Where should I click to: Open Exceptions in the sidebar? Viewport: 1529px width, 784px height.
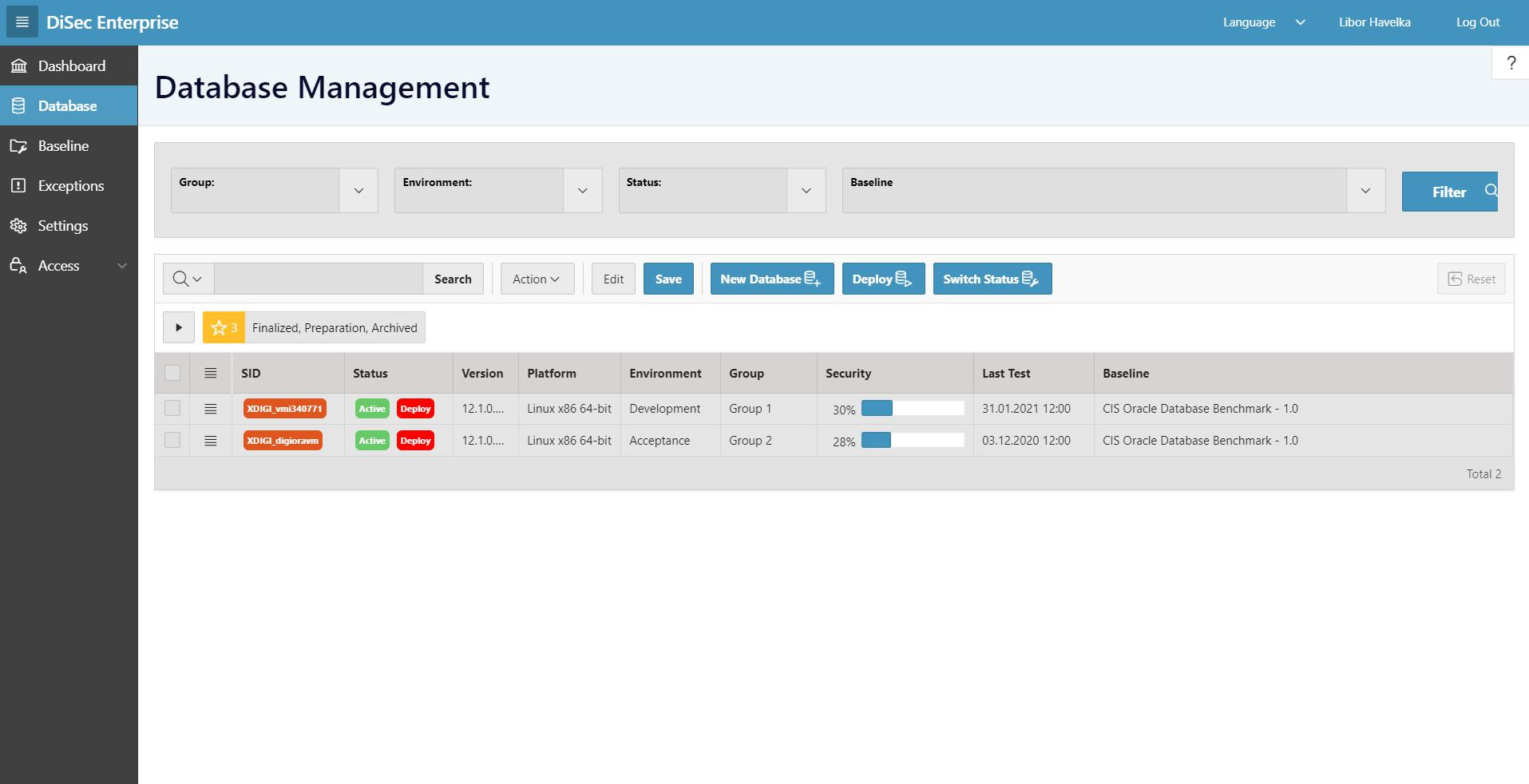pyautogui.click(x=70, y=186)
